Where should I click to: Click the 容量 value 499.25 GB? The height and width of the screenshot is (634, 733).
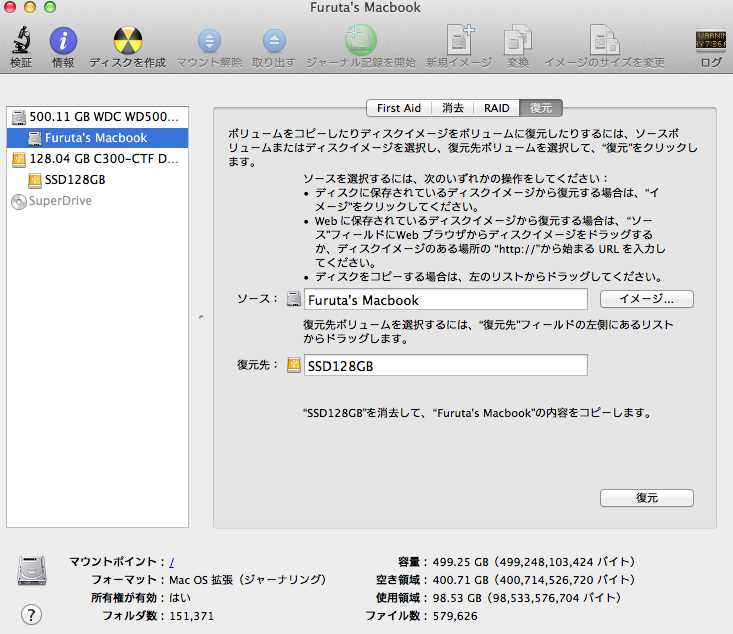pyautogui.click(x=534, y=562)
